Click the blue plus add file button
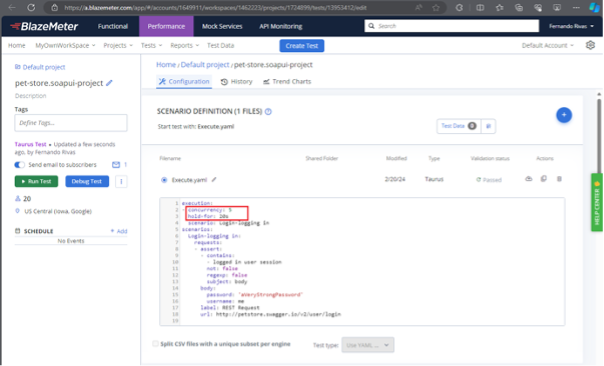 [564, 115]
